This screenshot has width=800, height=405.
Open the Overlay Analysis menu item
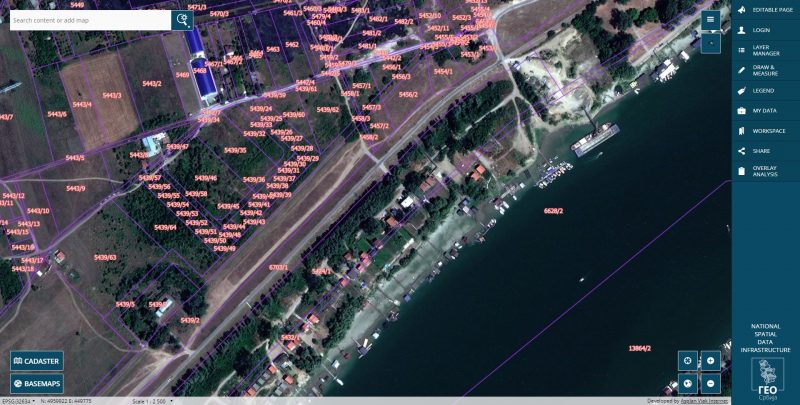pos(766,171)
